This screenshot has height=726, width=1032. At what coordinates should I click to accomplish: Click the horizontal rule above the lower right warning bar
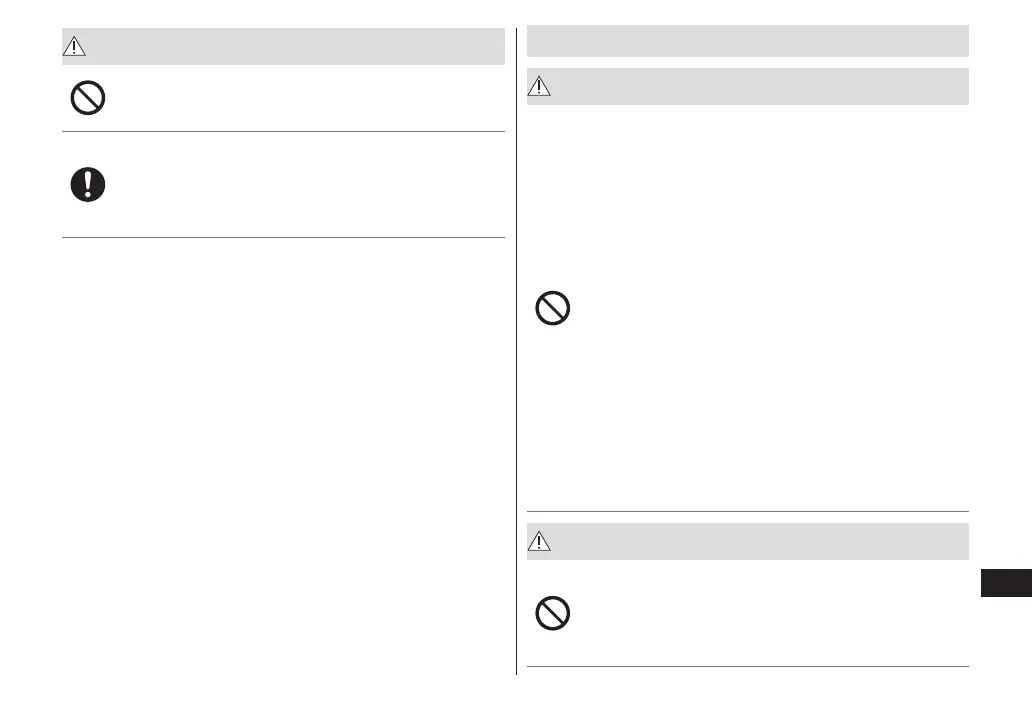click(747, 512)
